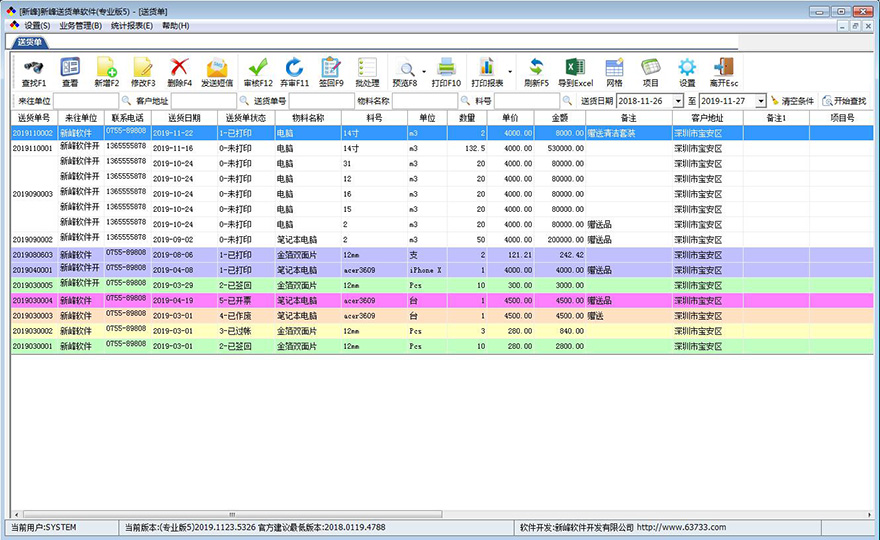The height and width of the screenshot is (540, 880).
Task: Select order row 2019110001
Action: [x=442, y=148]
